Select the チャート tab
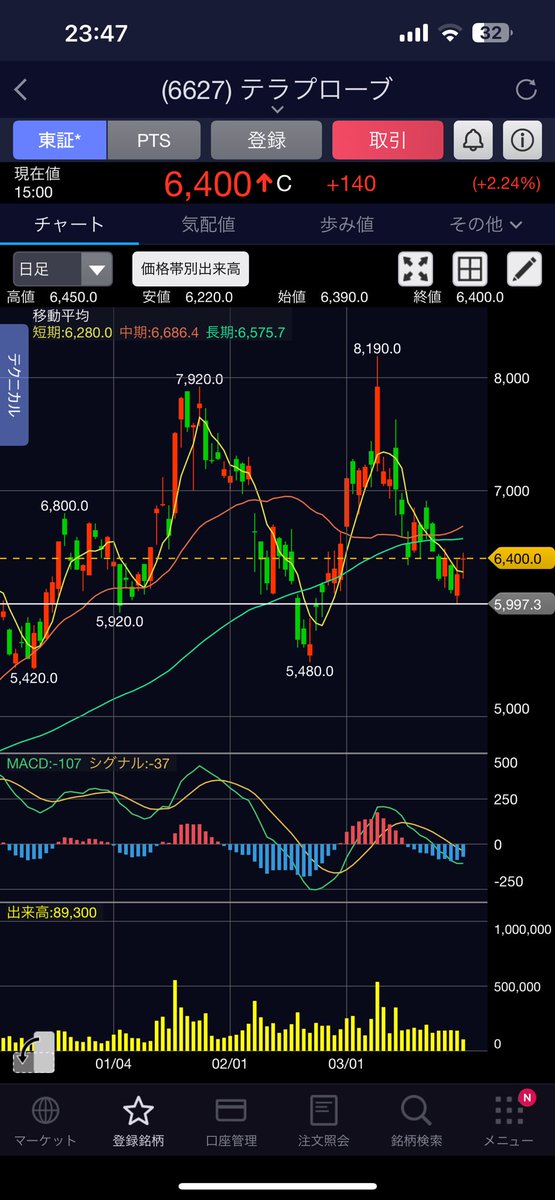 (69, 224)
